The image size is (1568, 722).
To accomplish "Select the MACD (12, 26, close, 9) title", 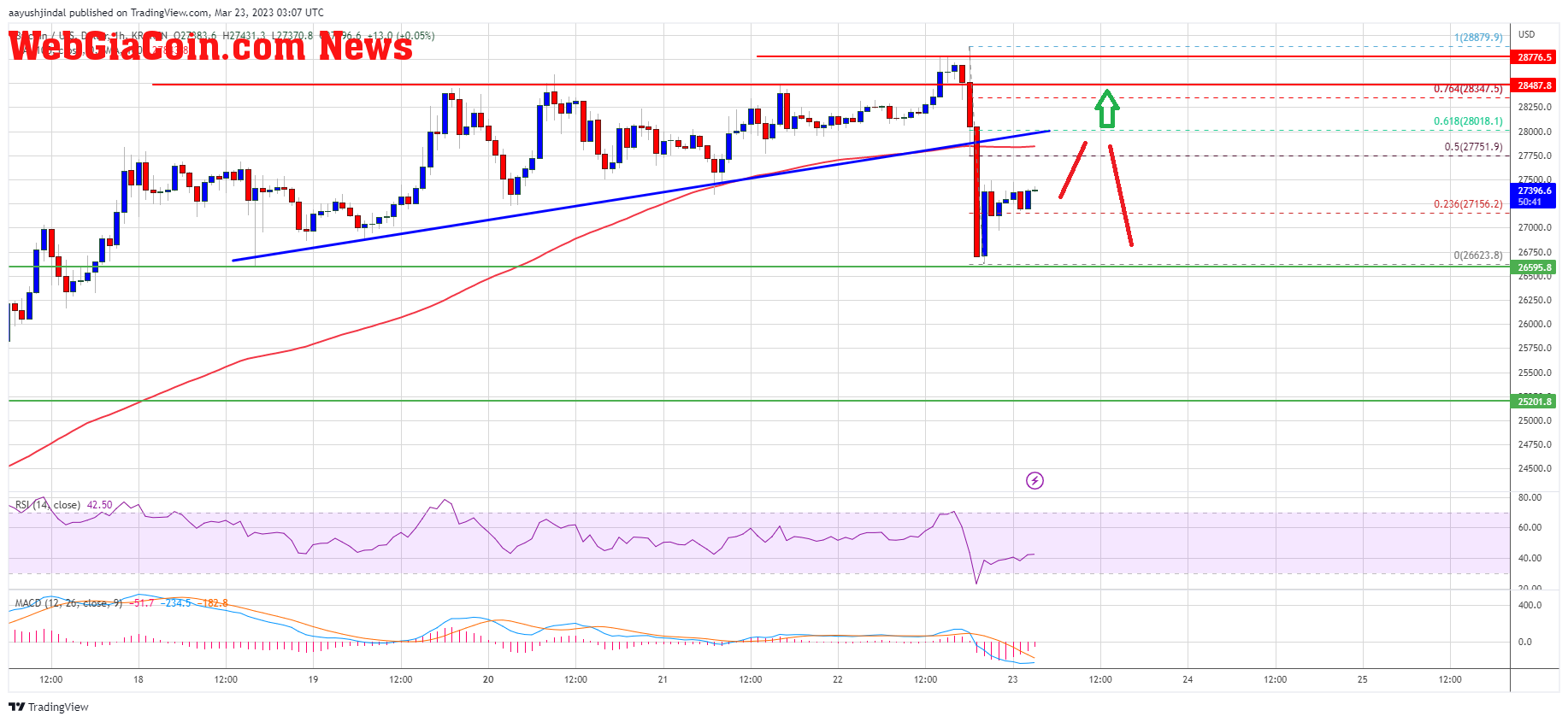I will (x=68, y=603).
